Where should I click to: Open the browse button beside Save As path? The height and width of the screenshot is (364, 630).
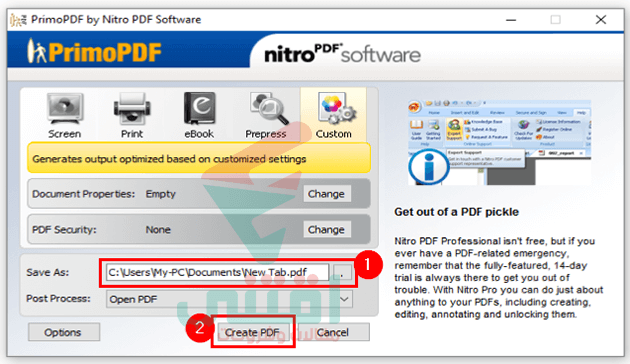(x=342, y=272)
